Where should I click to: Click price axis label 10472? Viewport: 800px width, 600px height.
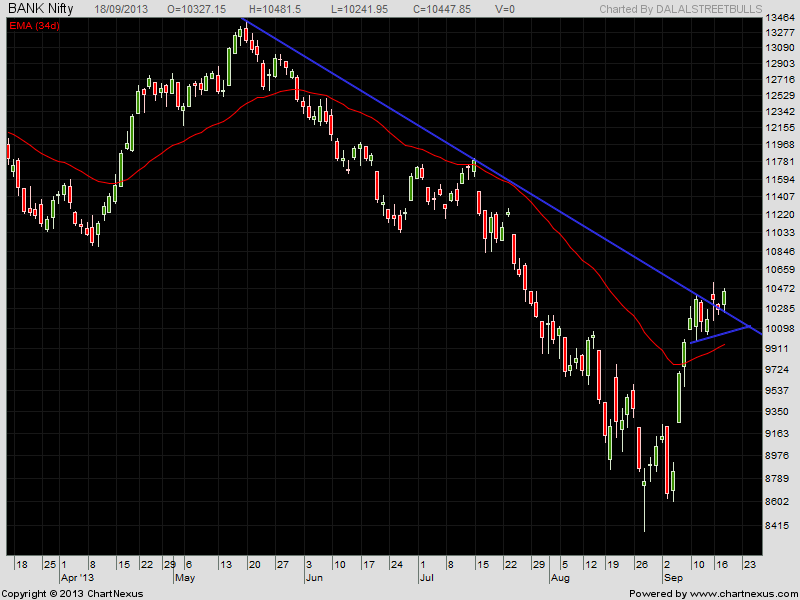point(780,289)
